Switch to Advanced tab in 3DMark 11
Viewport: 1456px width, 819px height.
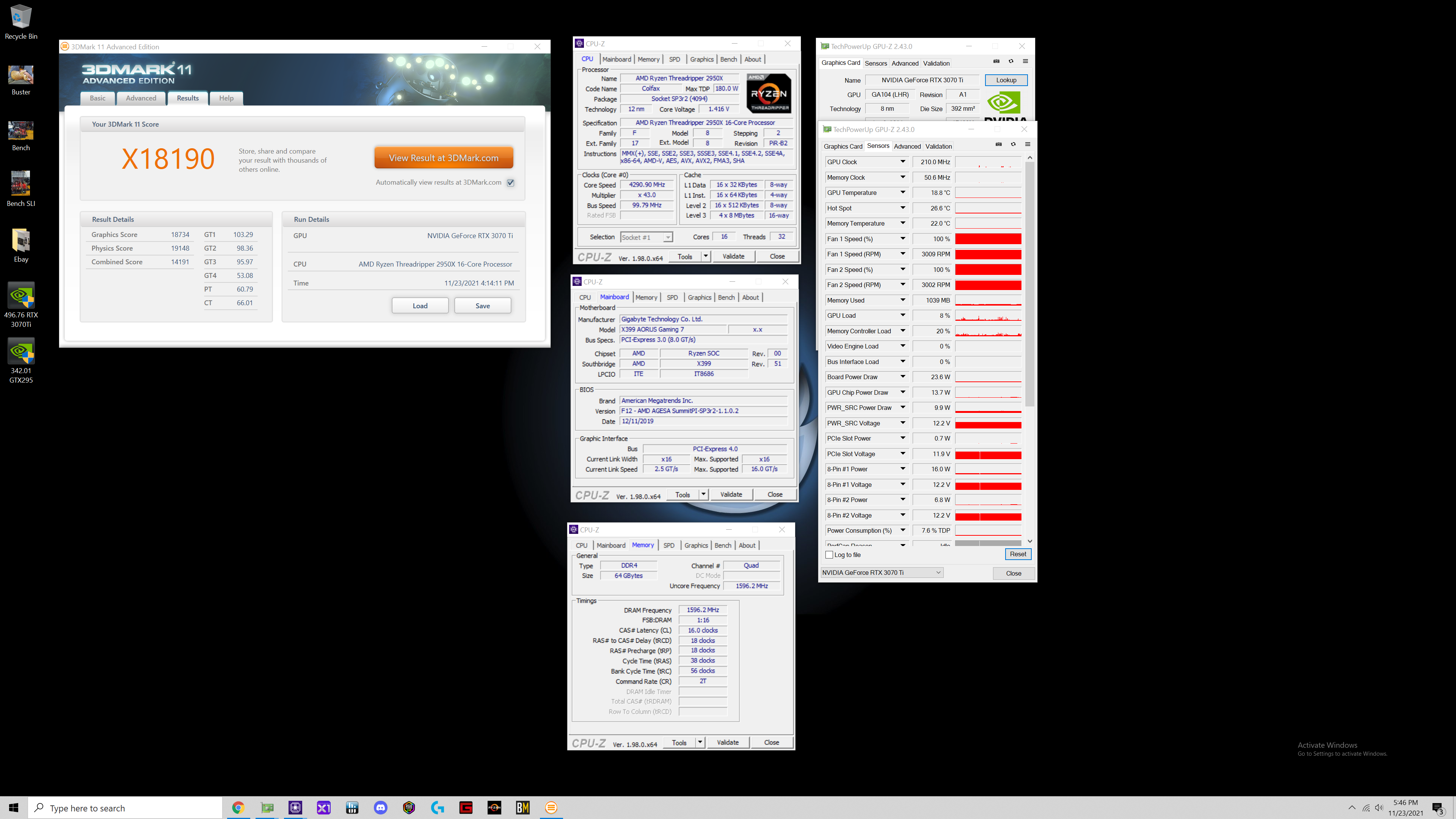point(141,98)
